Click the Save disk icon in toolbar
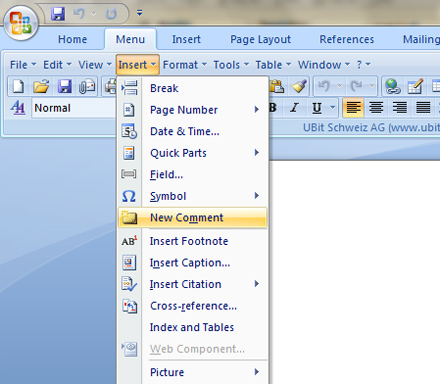The image size is (440, 384). click(65, 86)
